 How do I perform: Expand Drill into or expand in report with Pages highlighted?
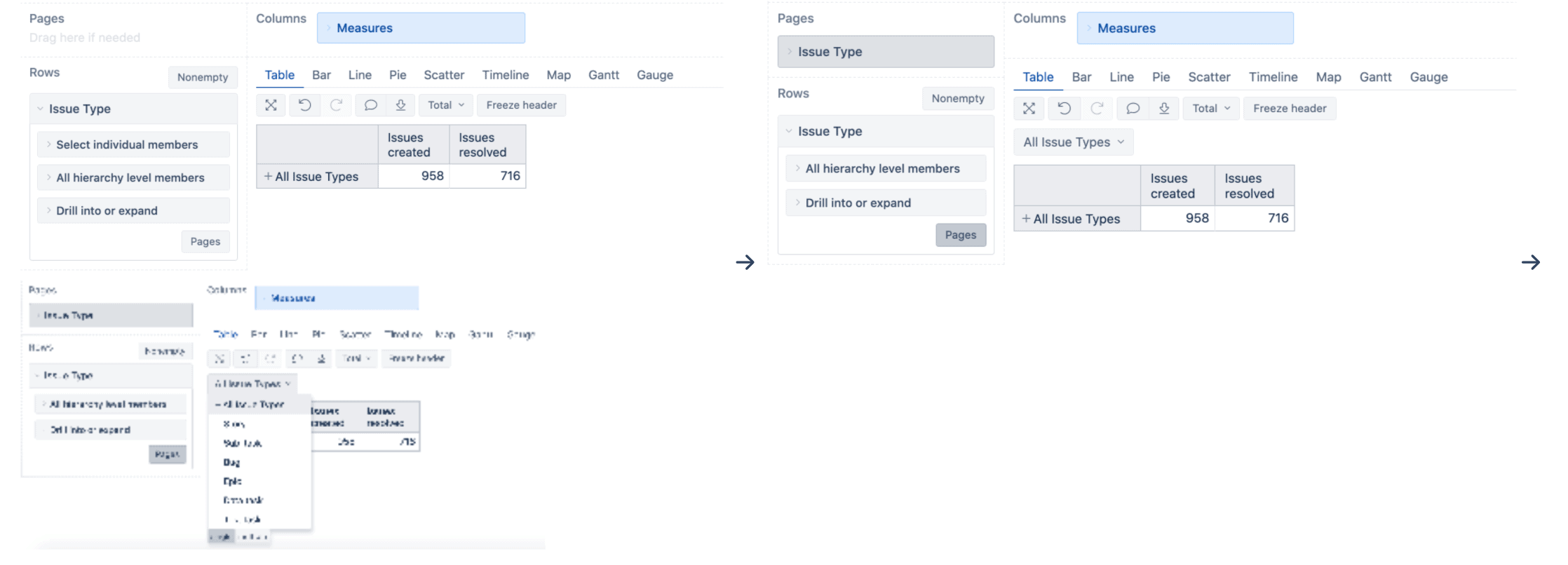886,203
